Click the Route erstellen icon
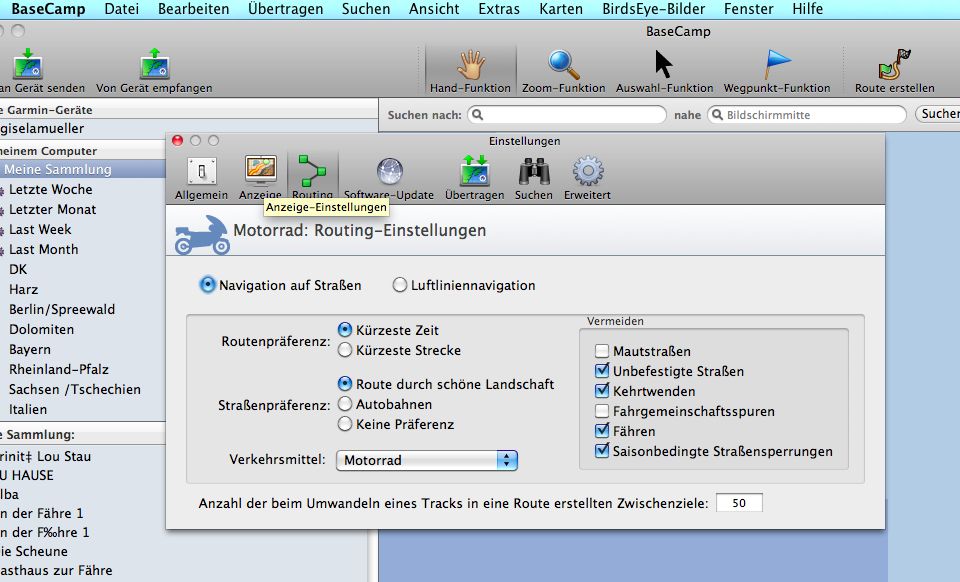Viewport: 960px width, 582px height. pyautogui.click(x=894, y=65)
